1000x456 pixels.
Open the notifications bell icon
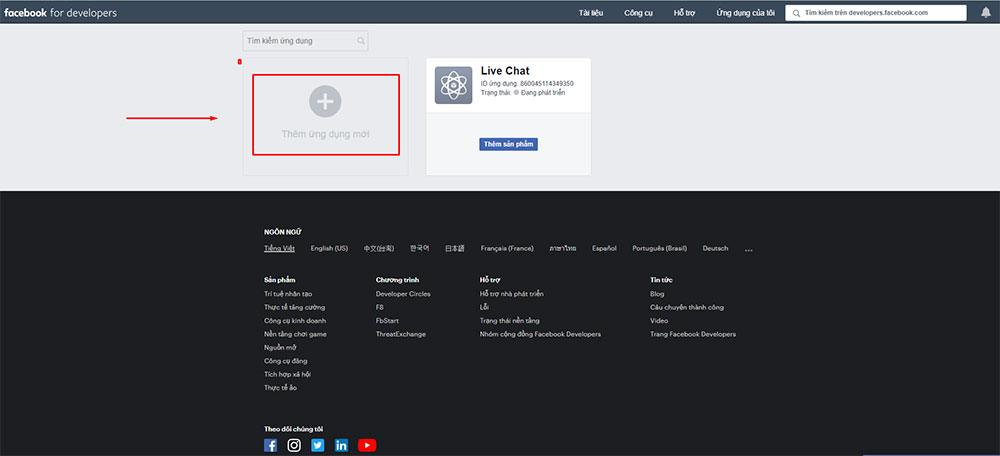click(x=985, y=13)
